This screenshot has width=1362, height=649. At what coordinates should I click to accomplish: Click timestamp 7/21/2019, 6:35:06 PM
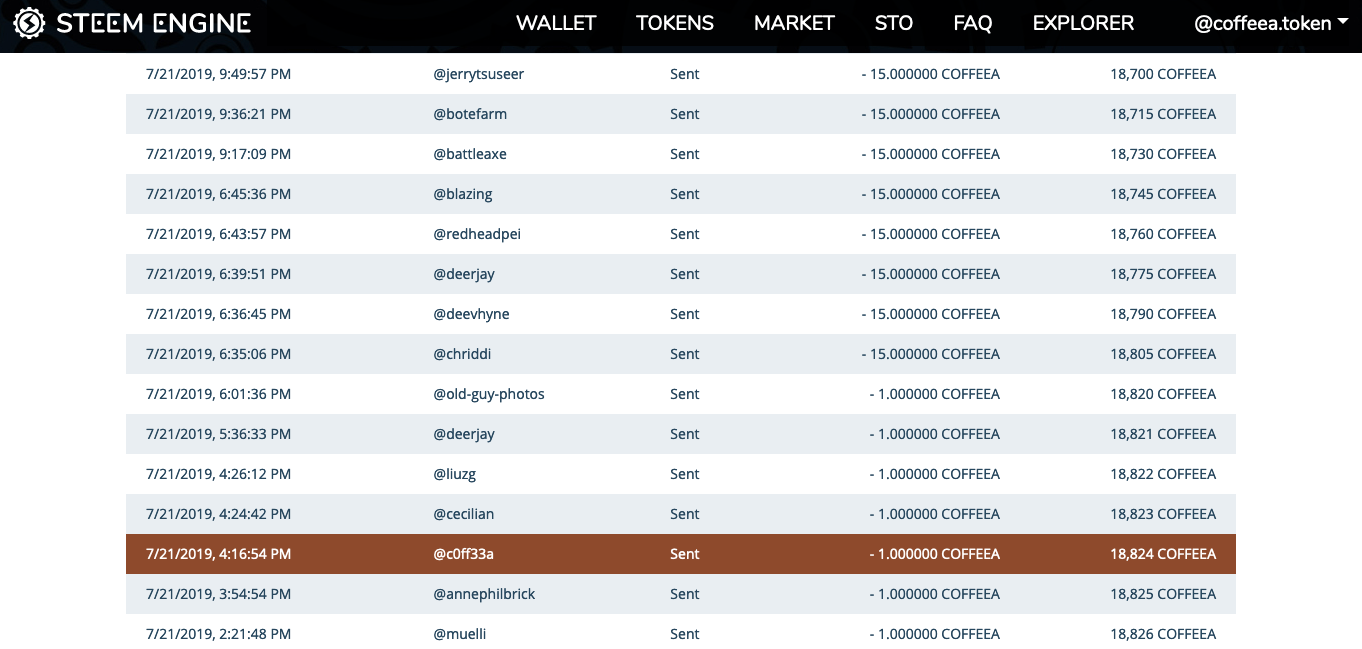coord(218,354)
